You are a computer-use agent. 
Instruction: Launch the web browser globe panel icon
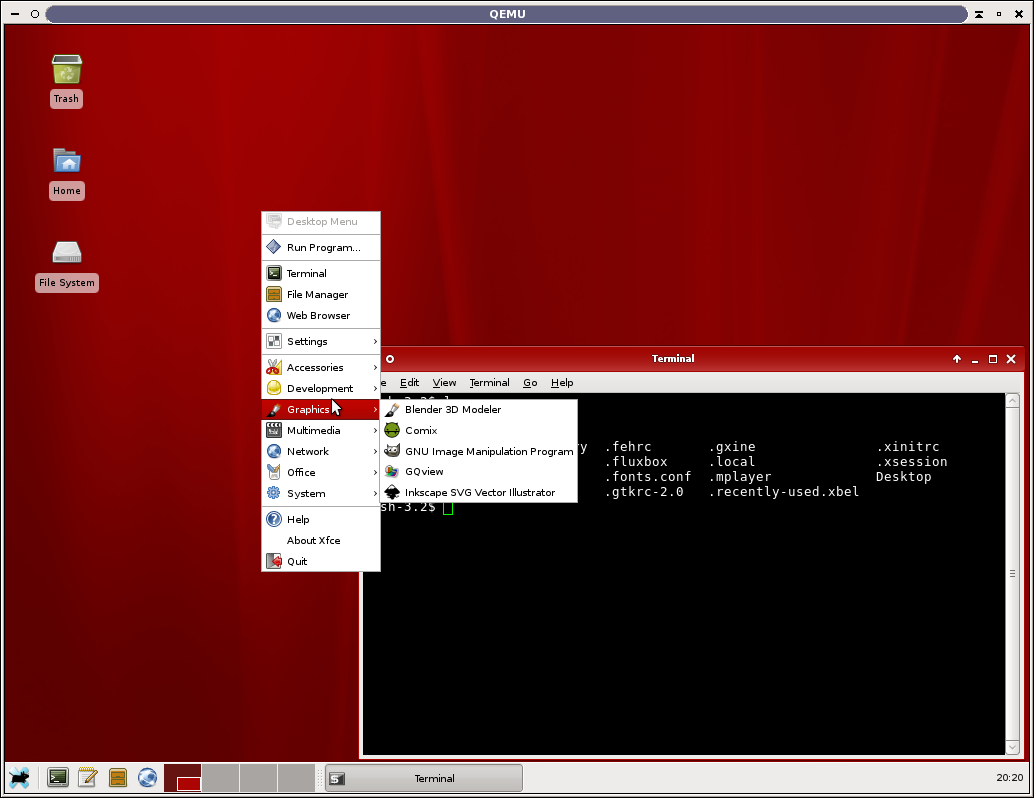tap(148, 778)
